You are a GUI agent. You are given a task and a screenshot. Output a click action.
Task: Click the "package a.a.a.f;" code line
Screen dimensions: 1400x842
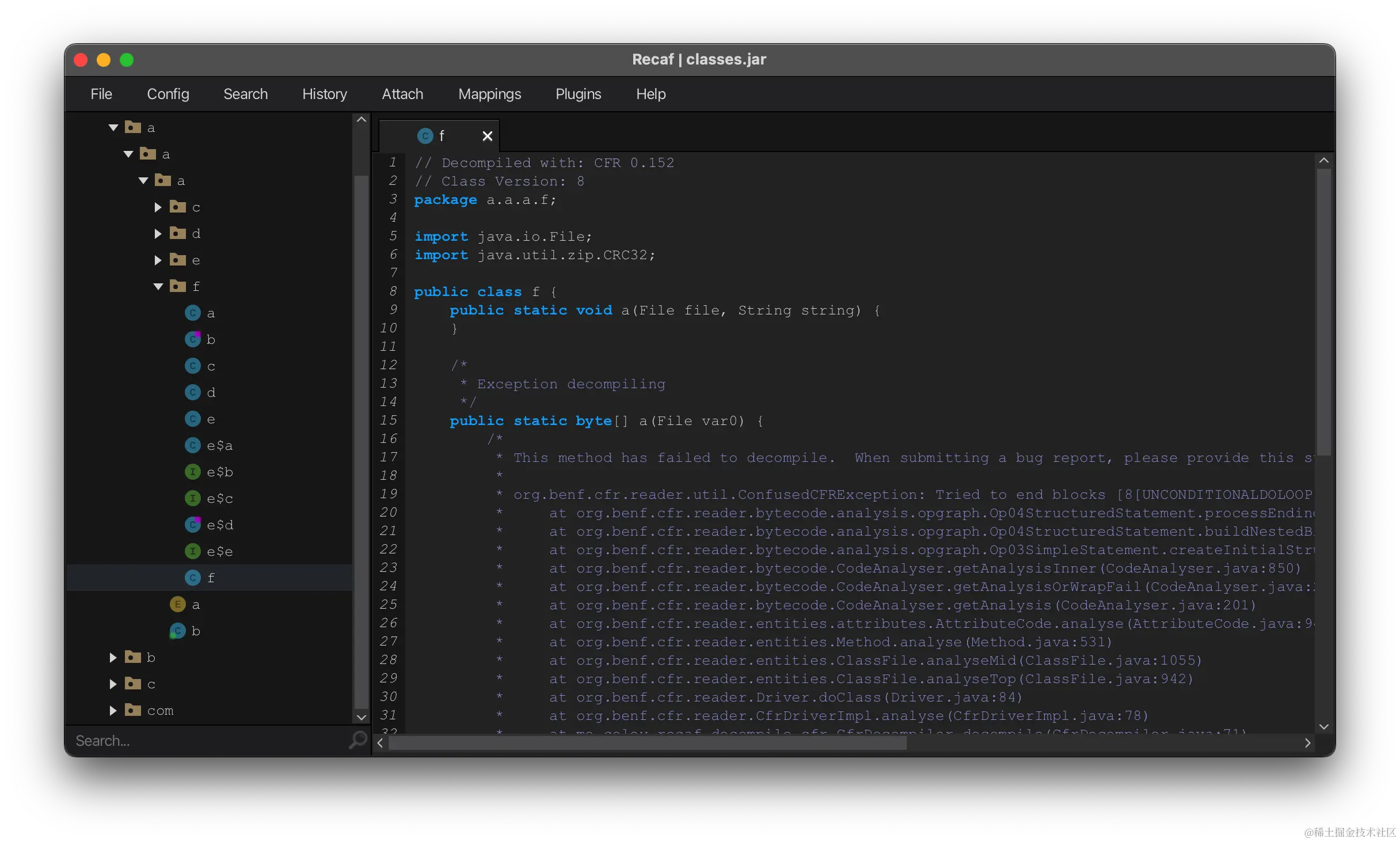[x=485, y=200]
